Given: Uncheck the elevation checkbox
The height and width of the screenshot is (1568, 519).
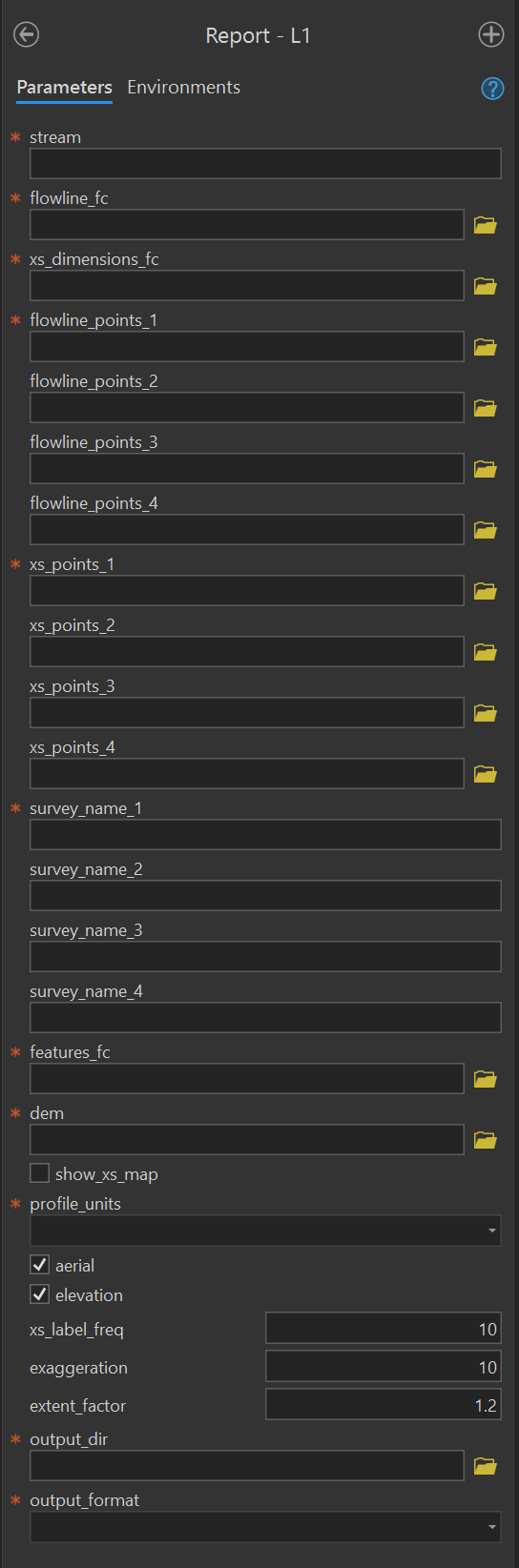Looking at the screenshot, I should [x=40, y=1294].
